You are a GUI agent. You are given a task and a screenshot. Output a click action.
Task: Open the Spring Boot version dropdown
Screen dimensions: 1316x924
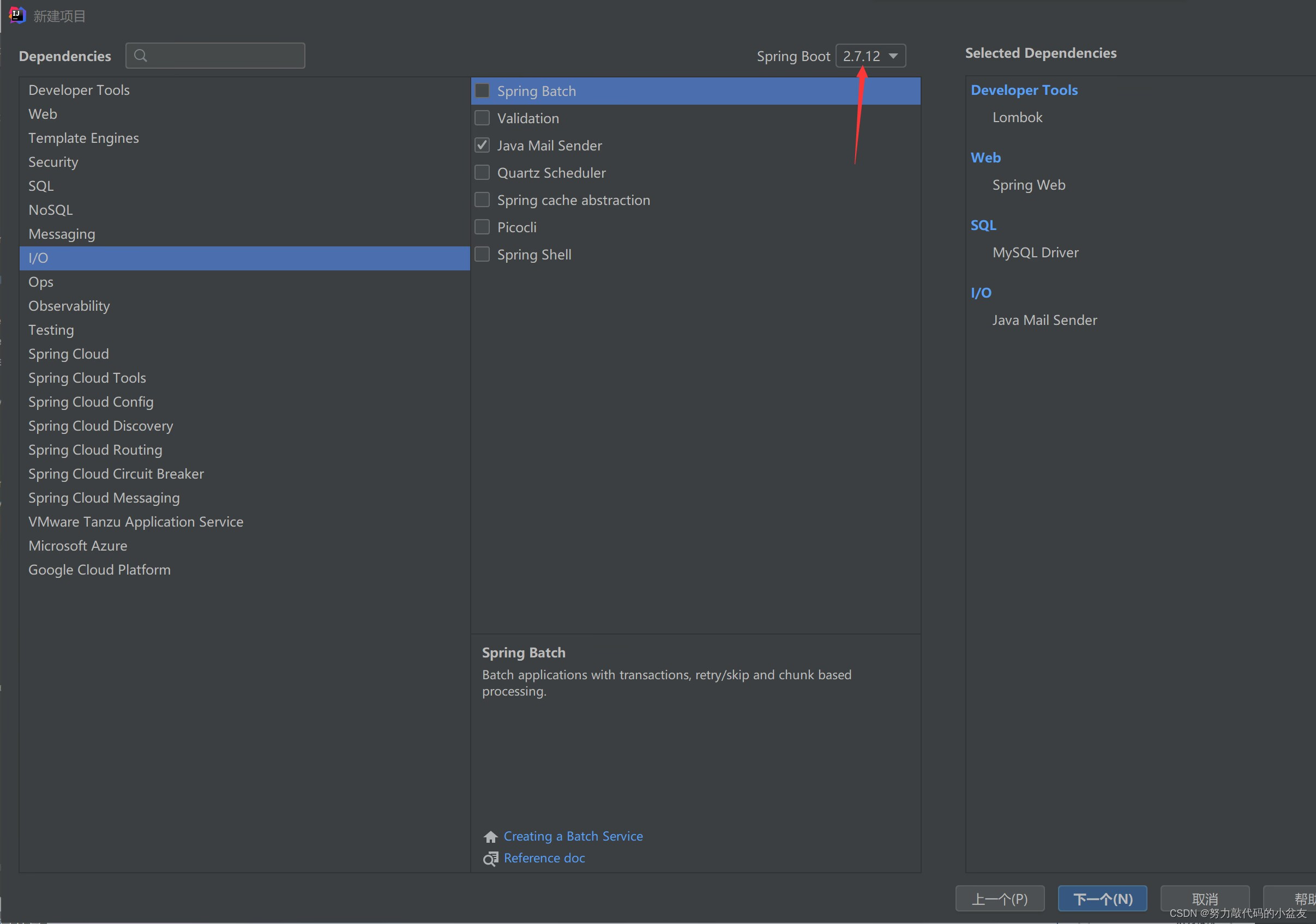pyautogui.click(x=870, y=56)
